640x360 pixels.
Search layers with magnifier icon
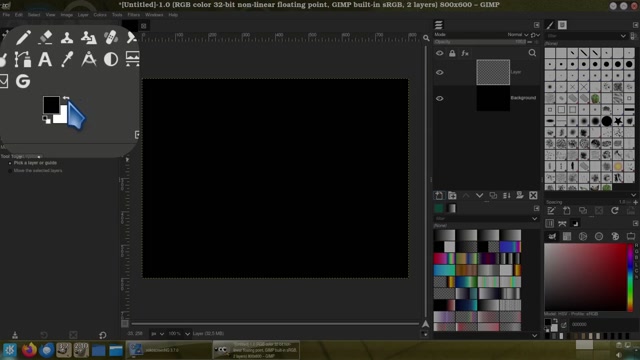tap(532, 53)
